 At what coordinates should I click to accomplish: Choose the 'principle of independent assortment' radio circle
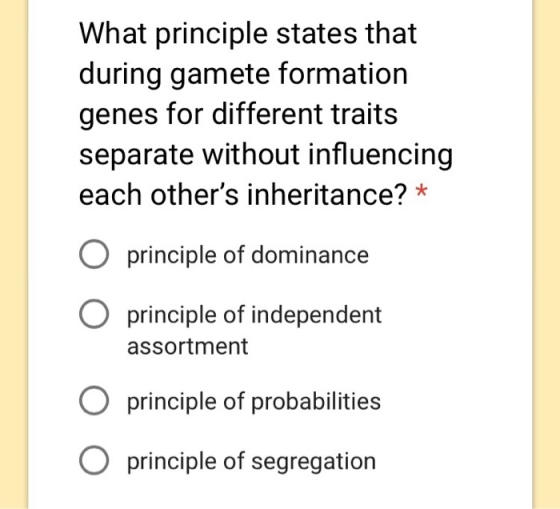(94, 314)
